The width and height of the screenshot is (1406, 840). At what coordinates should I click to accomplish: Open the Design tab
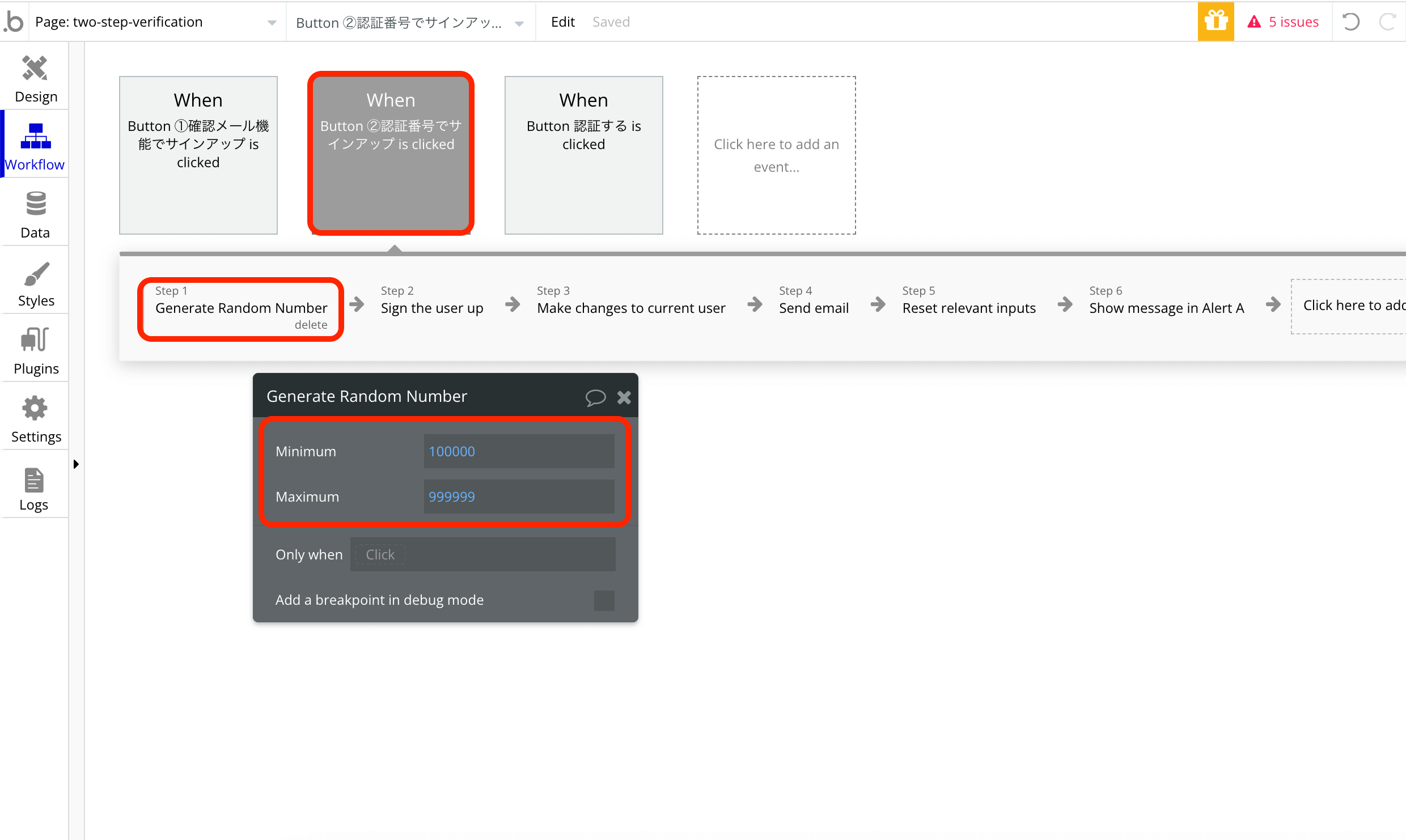coord(35,79)
